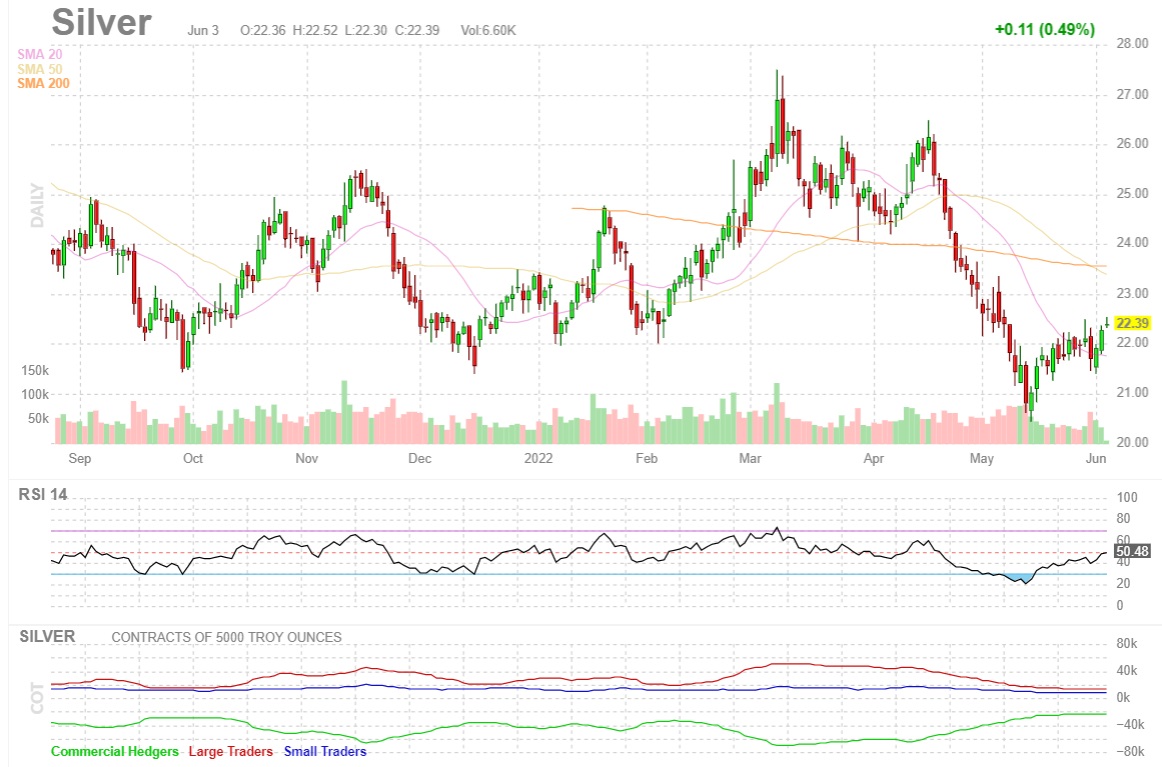Viewport: 1162px width, 767px height.
Task: Click the Dec month axis label
Action: pyautogui.click(x=419, y=458)
